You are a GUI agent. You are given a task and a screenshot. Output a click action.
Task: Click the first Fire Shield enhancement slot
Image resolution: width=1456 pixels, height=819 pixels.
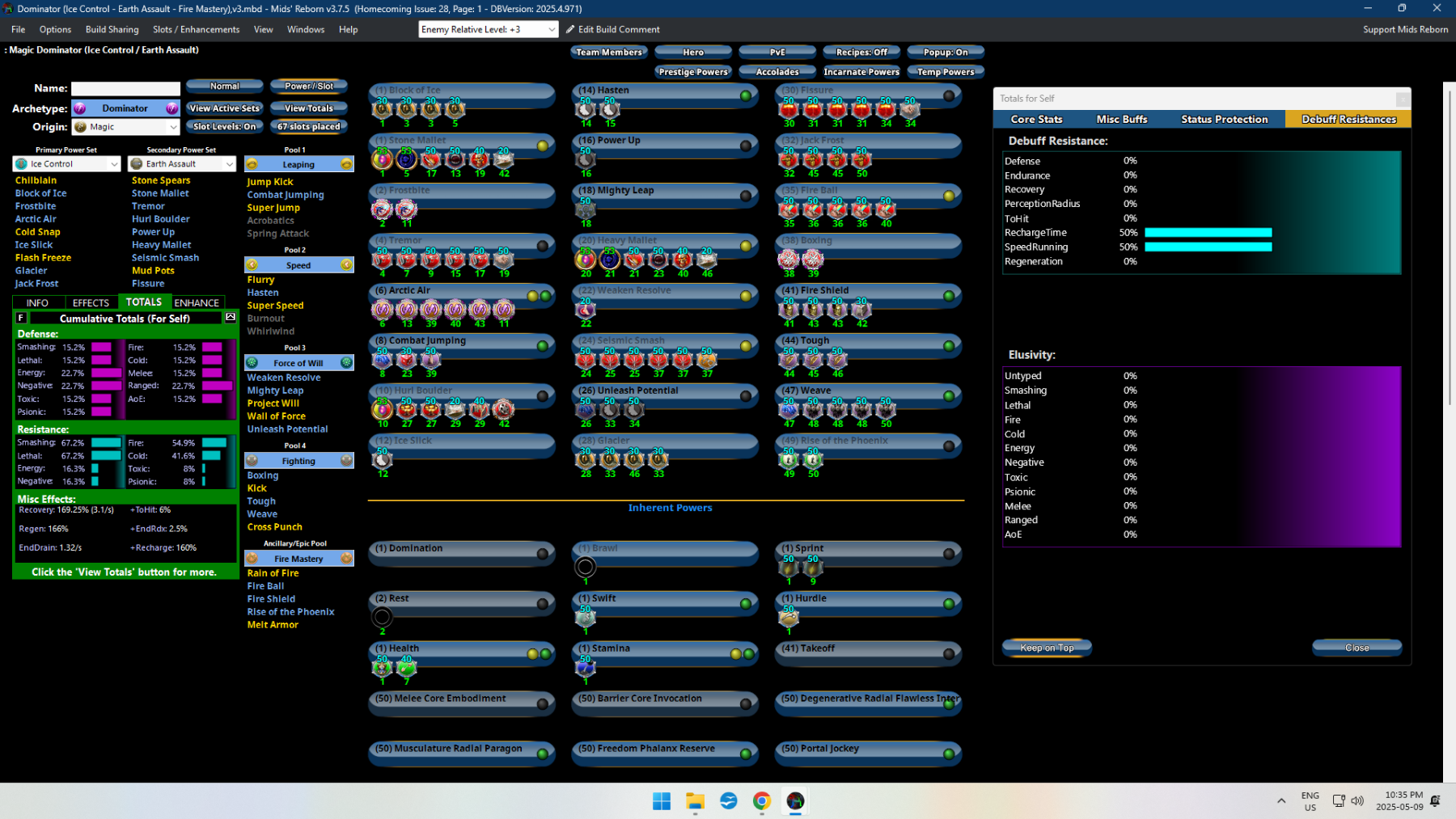(789, 310)
